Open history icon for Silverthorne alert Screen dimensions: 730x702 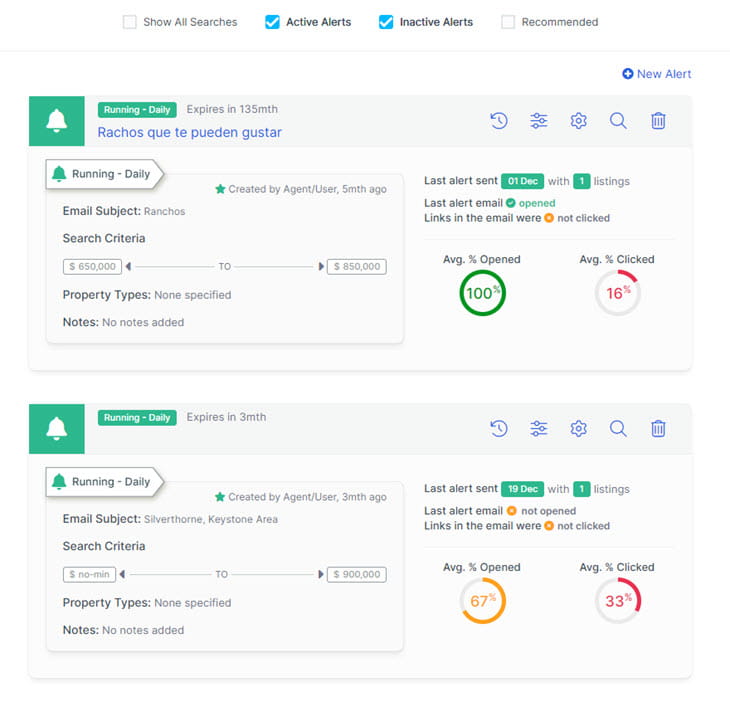point(499,429)
